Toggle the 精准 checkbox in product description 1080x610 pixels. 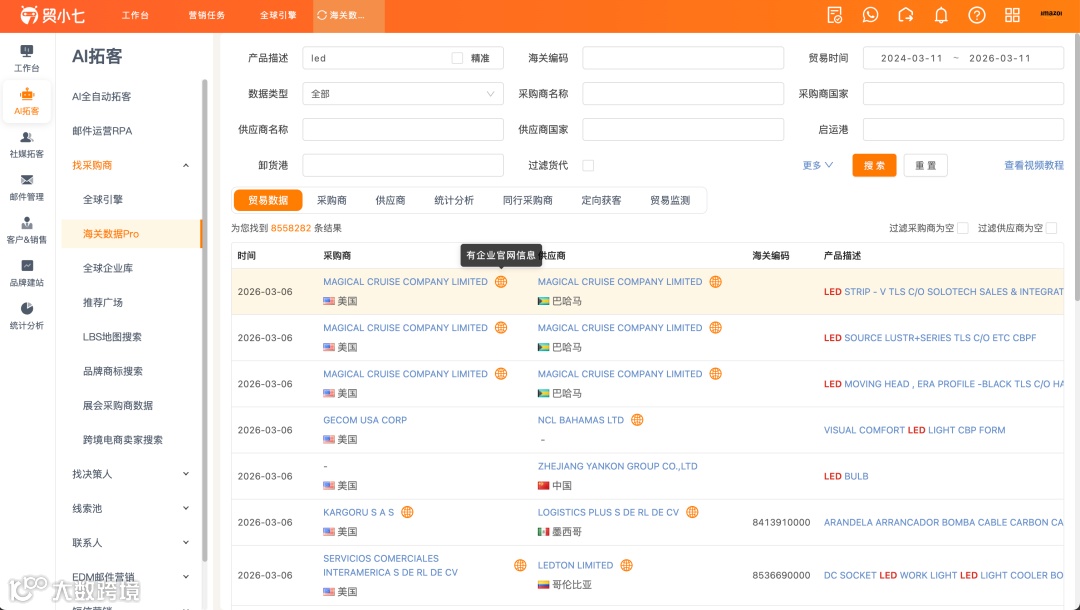pos(457,59)
